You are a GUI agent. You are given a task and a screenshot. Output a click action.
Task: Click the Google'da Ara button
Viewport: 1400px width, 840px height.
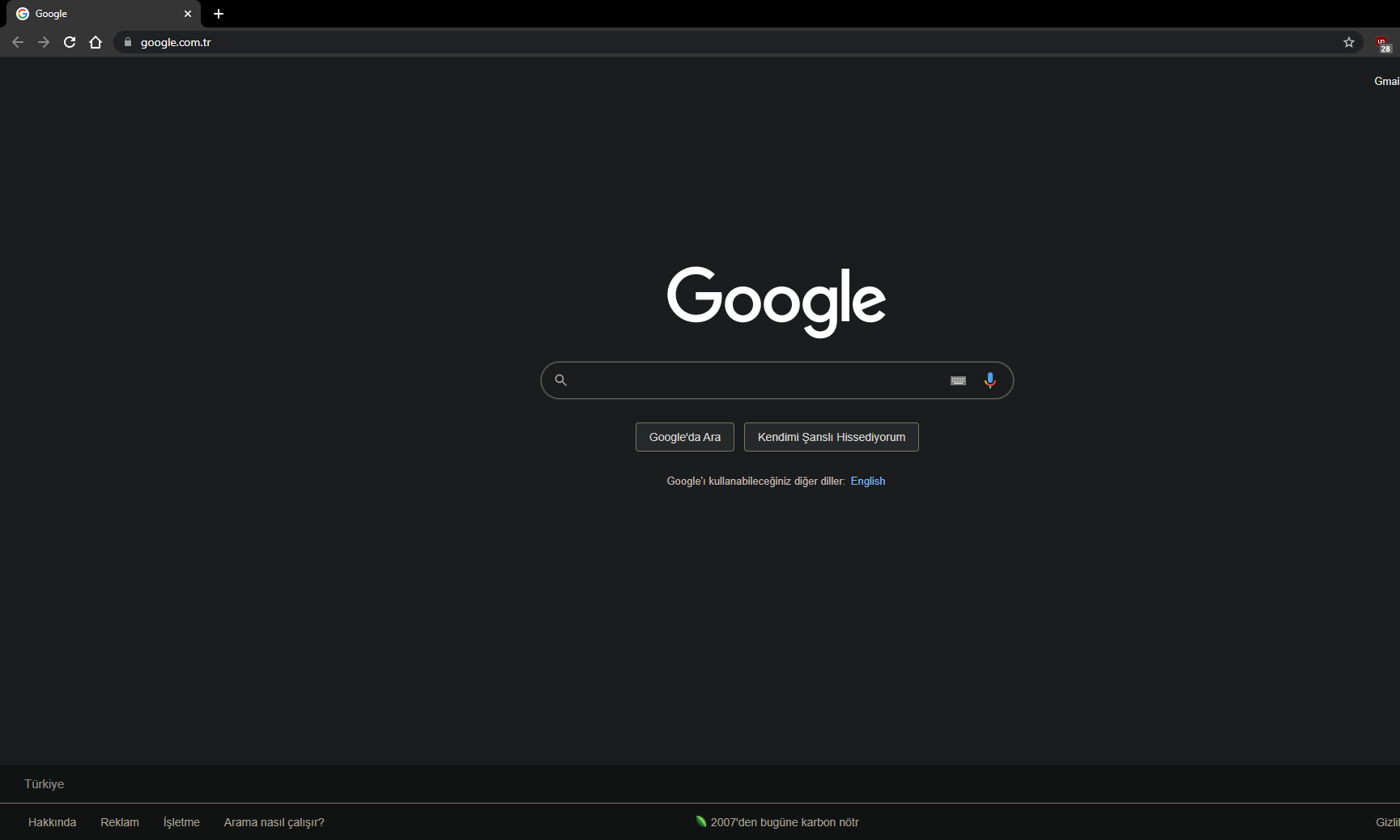685,437
